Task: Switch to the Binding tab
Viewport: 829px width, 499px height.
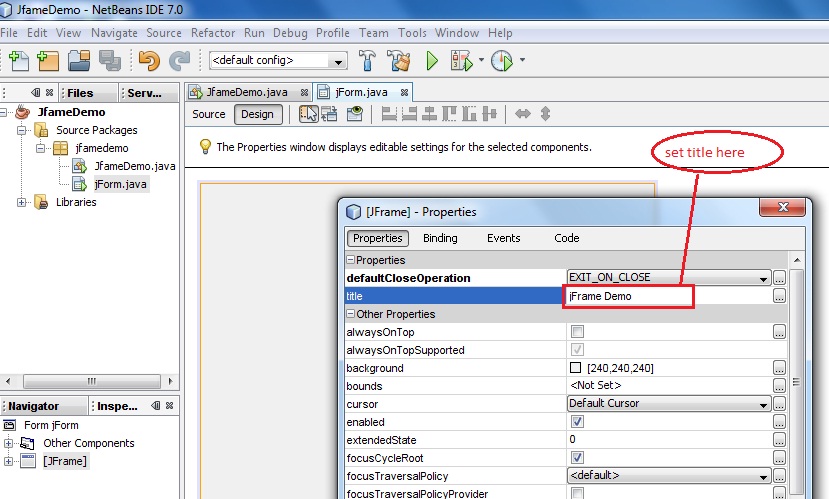Action: pos(440,238)
